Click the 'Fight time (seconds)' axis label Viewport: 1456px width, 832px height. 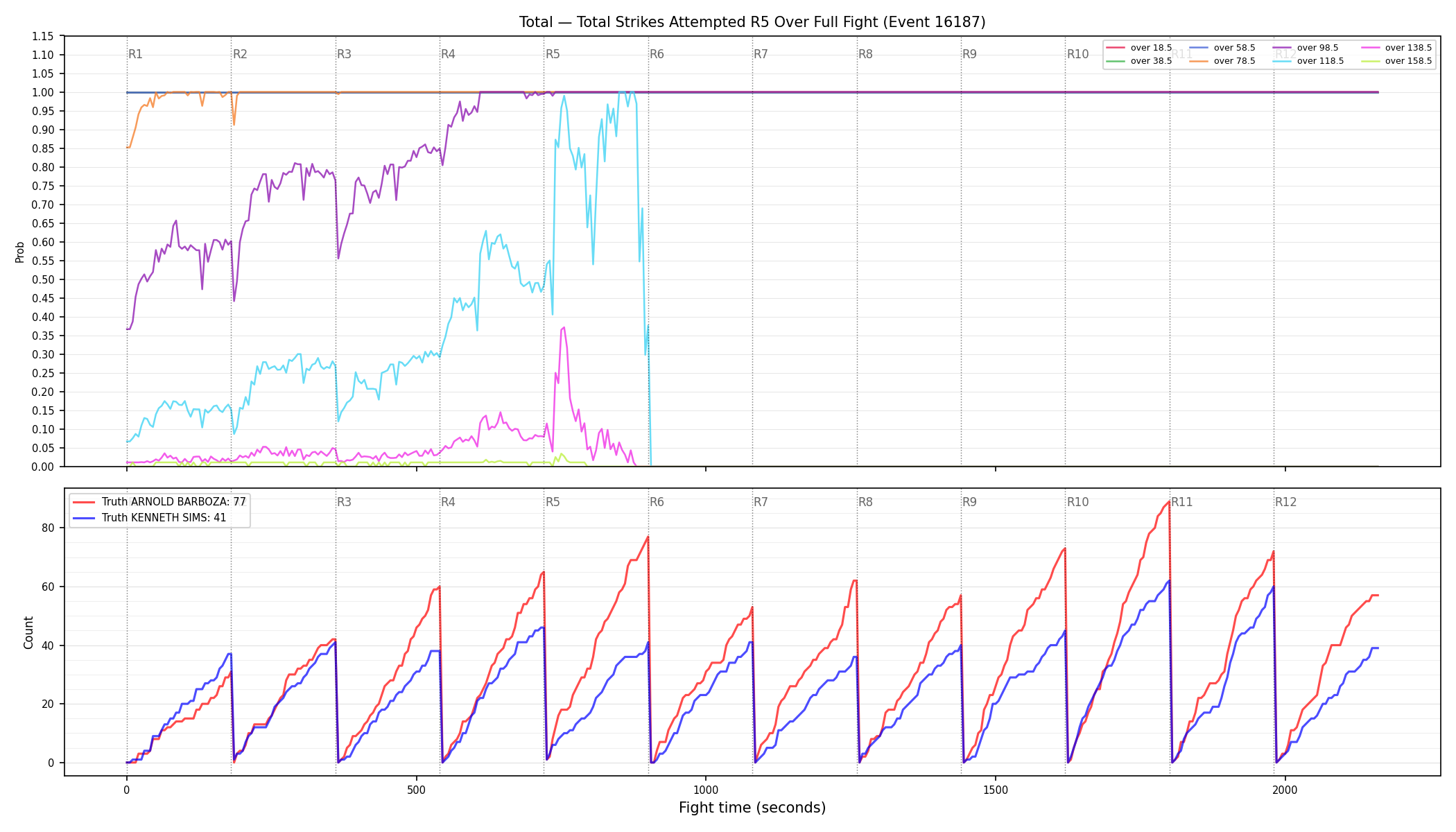752,808
